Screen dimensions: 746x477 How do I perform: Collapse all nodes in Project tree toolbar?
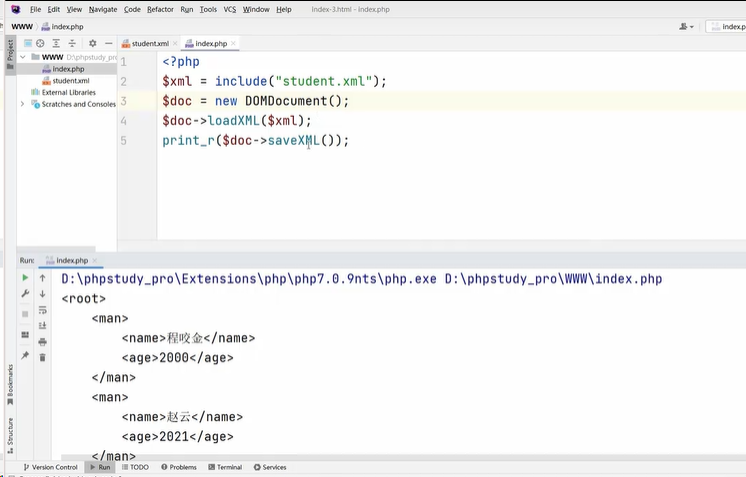(x=72, y=43)
